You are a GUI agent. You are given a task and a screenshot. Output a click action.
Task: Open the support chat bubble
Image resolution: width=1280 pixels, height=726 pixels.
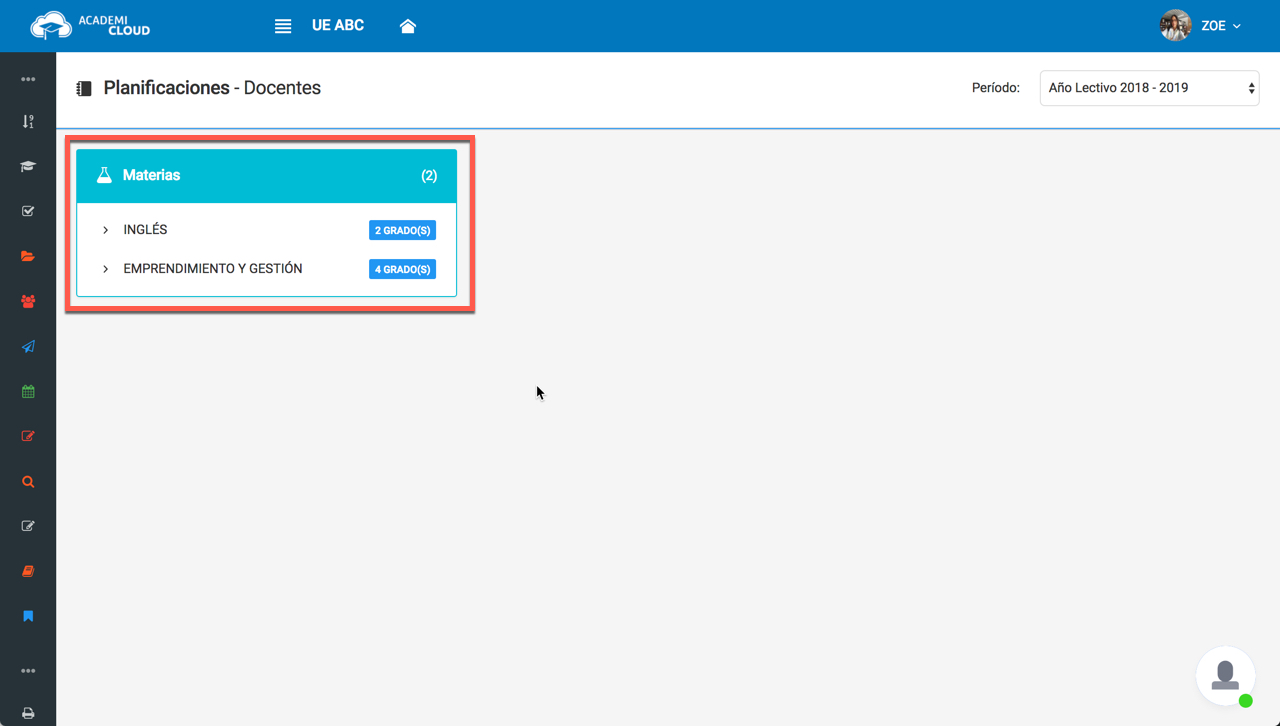point(1225,675)
